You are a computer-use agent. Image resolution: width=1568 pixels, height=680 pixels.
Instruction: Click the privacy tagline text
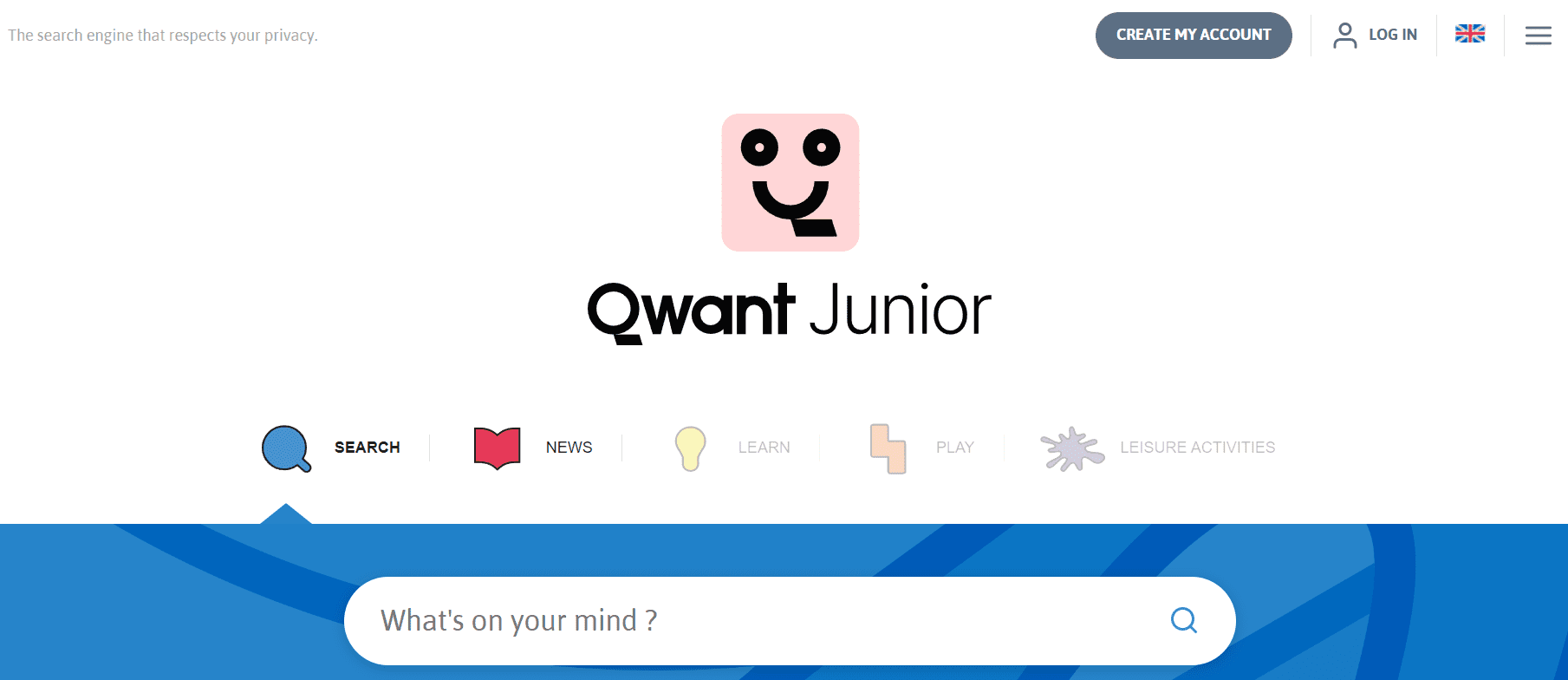(x=163, y=36)
